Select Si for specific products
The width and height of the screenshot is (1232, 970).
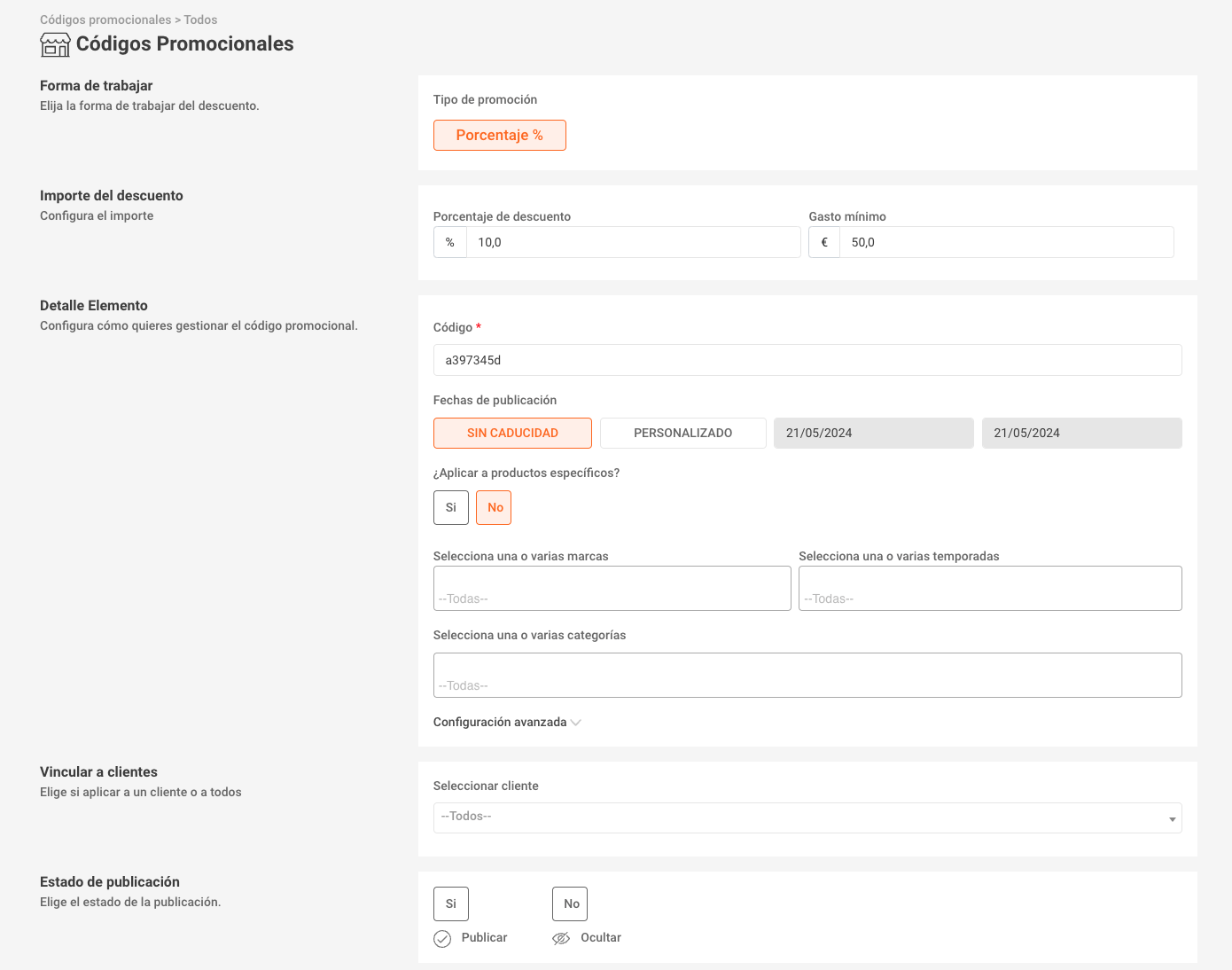click(x=451, y=507)
